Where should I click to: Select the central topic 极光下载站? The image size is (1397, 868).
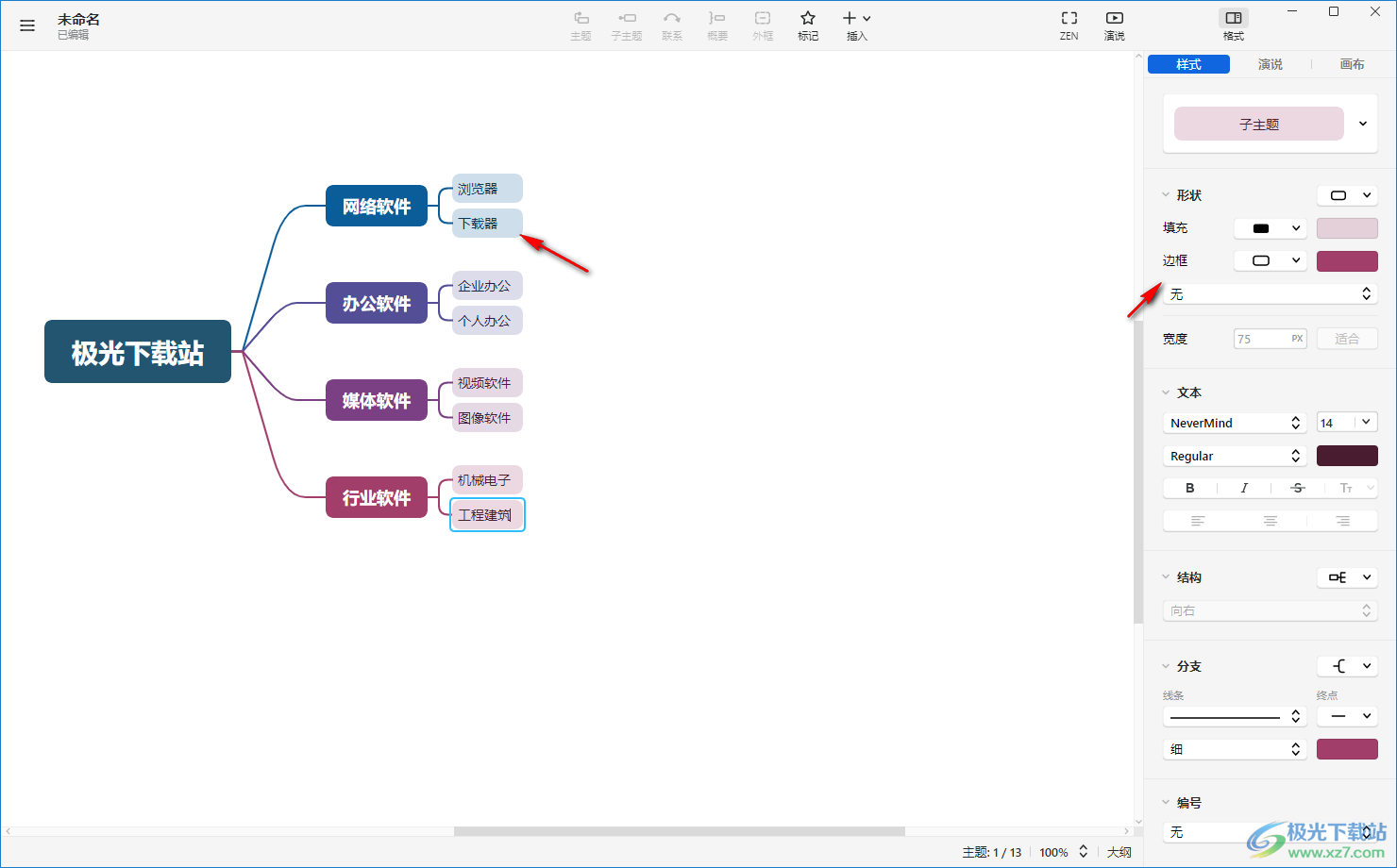[138, 352]
